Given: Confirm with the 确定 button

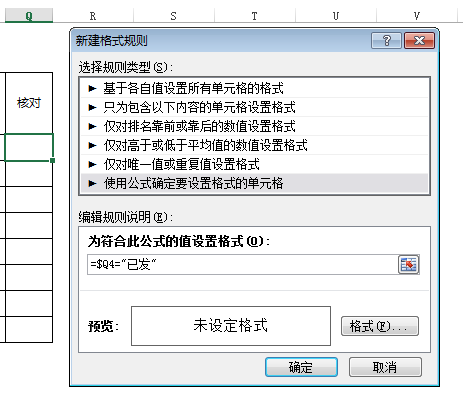Looking at the screenshot, I should tap(301, 367).
